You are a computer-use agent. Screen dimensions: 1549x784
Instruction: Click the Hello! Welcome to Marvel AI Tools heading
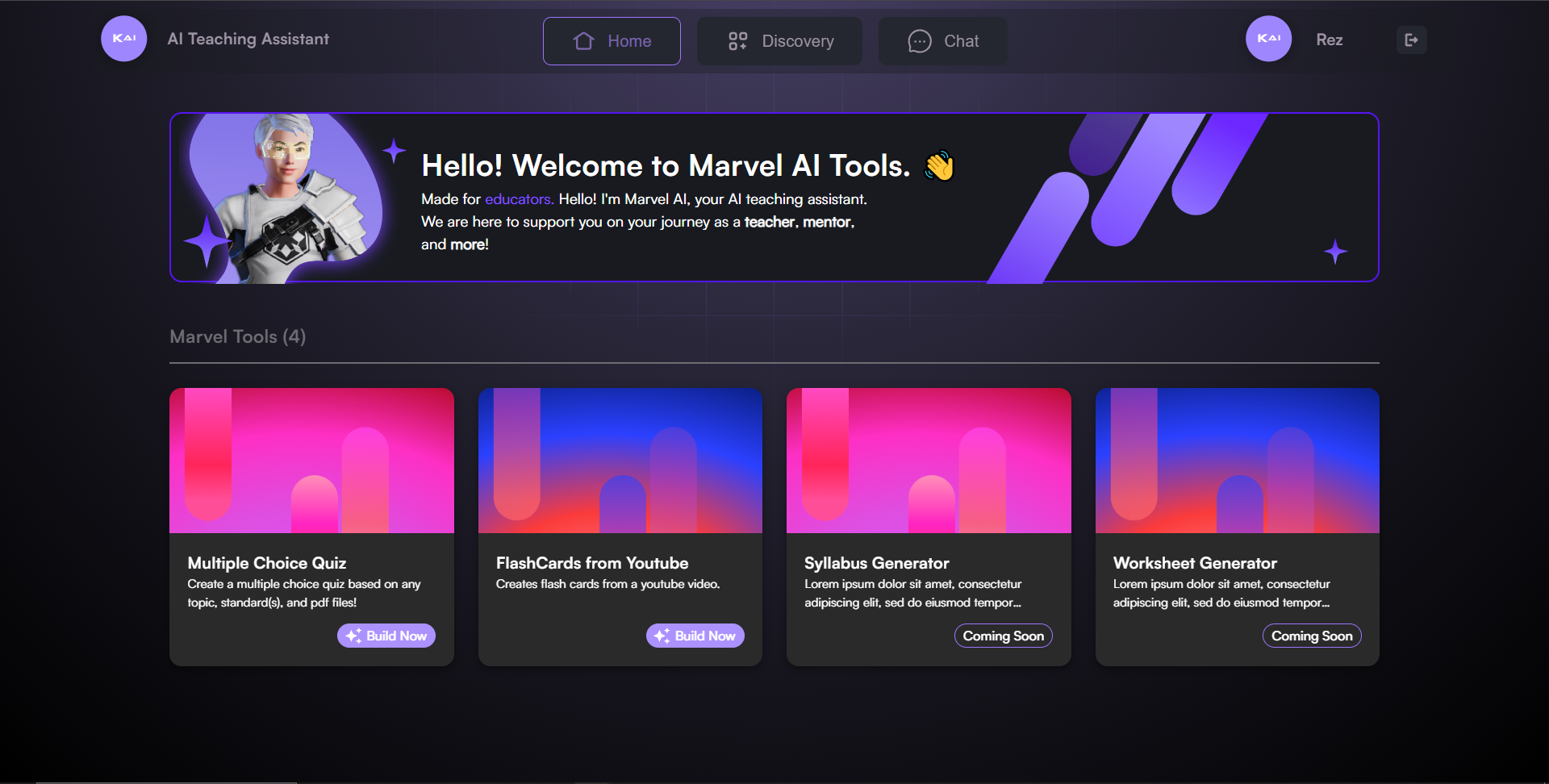coord(666,165)
